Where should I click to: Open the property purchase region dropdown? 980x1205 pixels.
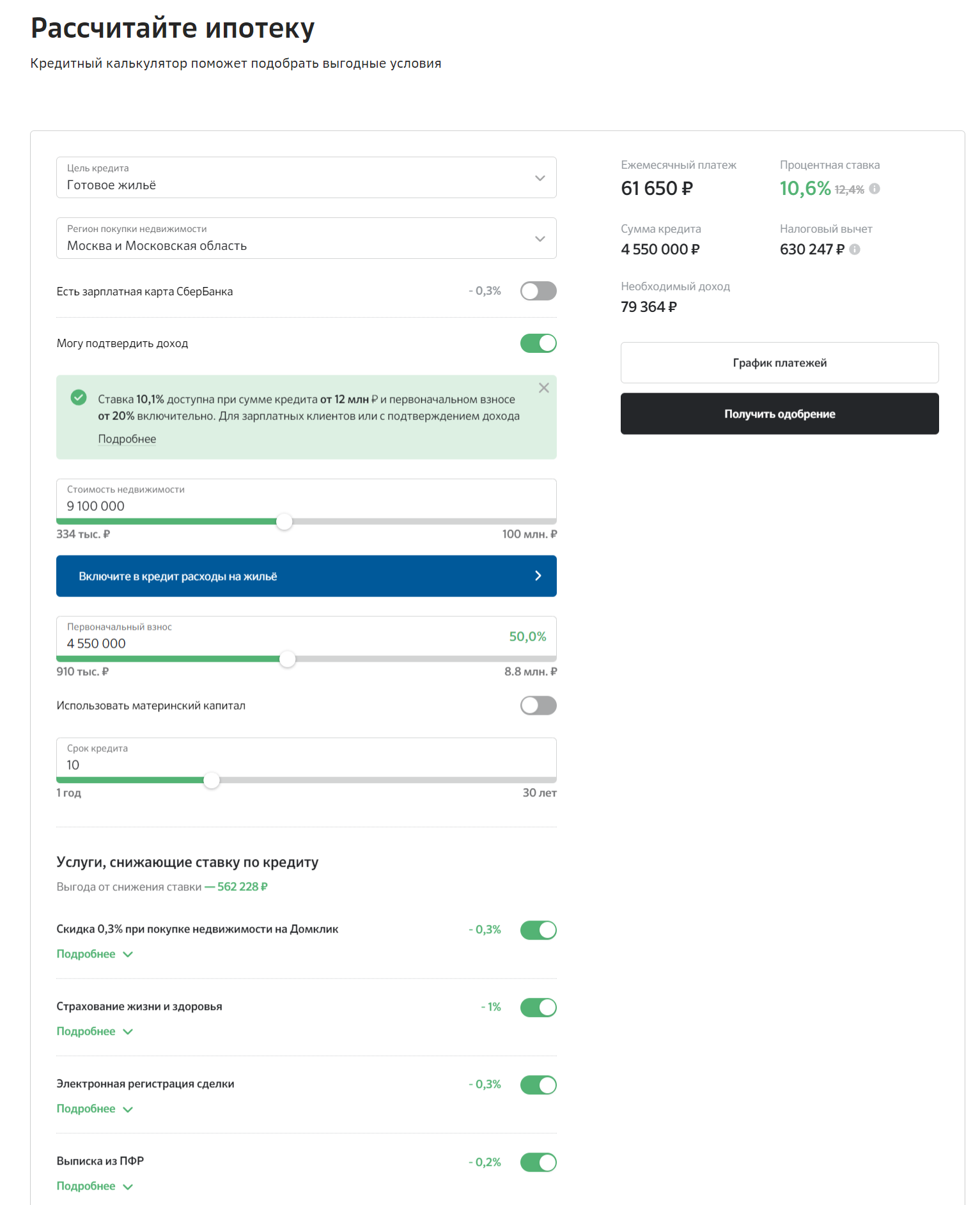coord(306,238)
